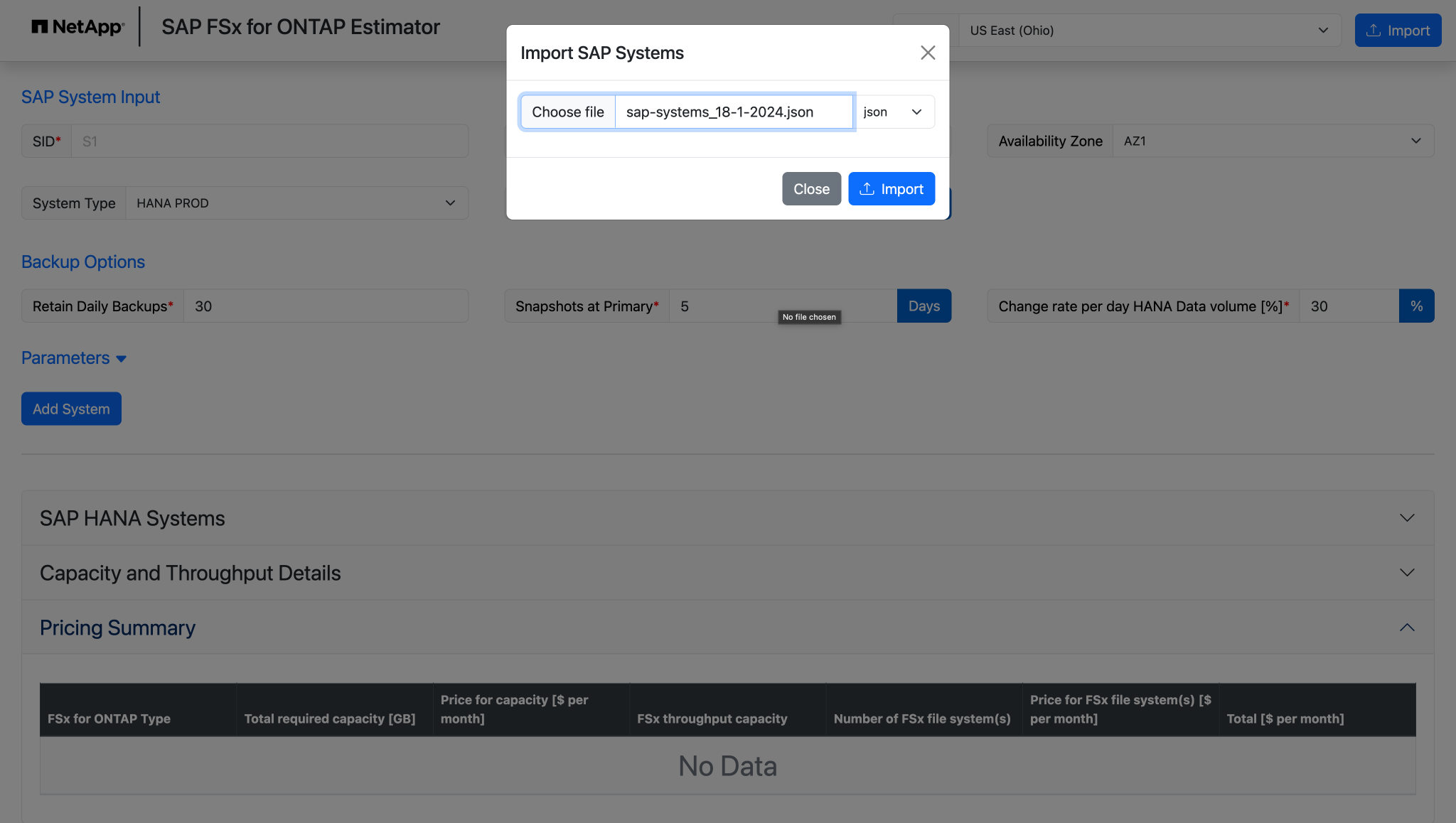Click the change rate HANA Data volume field
Viewport: 1456px width, 823px height.
point(1349,306)
